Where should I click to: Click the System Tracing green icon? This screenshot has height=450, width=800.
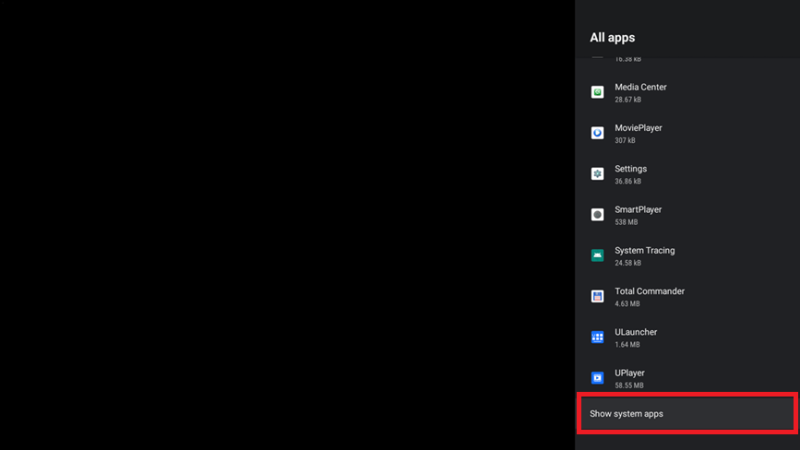pyautogui.click(x=597, y=256)
